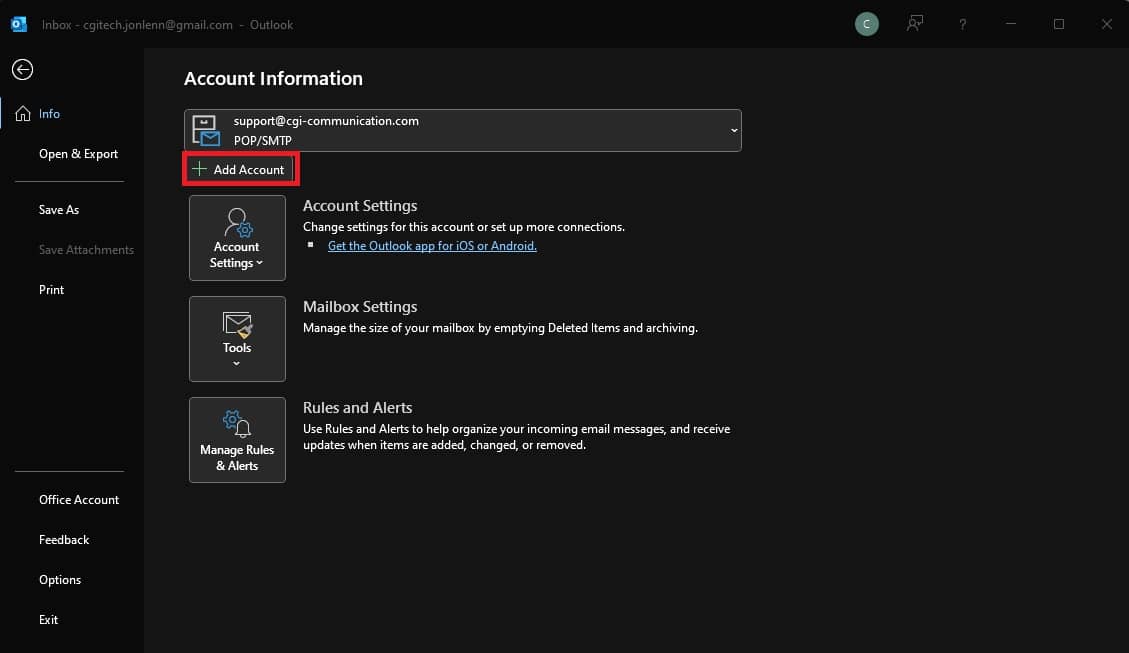Viewport: 1129px width, 653px height.
Task: Click the Add Account button
Action: pyautogui.click(x=240, y=169)
